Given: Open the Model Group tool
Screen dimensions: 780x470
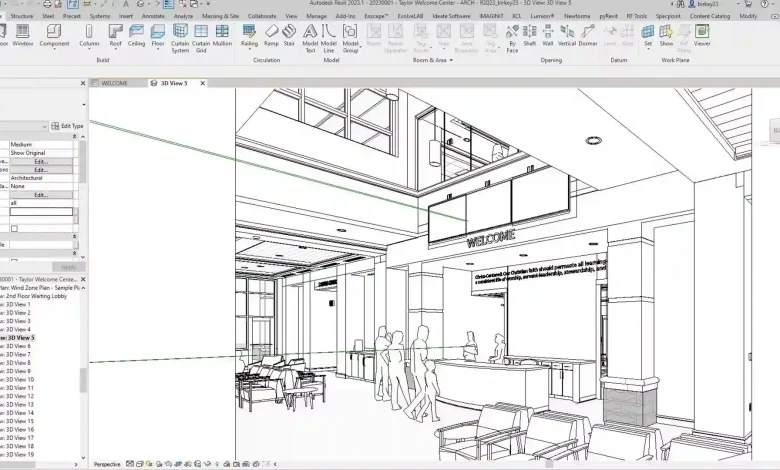Looking at the screenshot, I should coord(350,39).
